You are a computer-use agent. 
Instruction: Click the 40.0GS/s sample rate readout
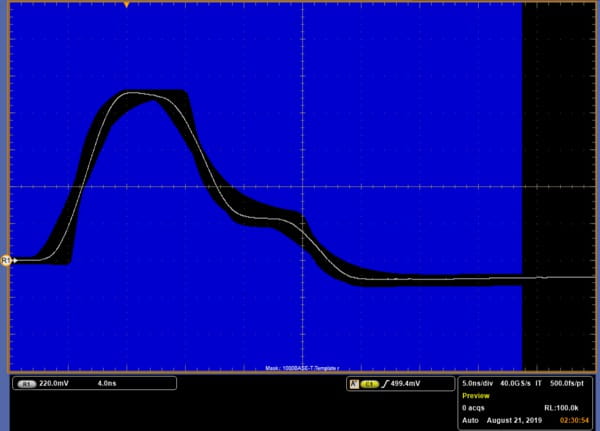click(515, 383)
